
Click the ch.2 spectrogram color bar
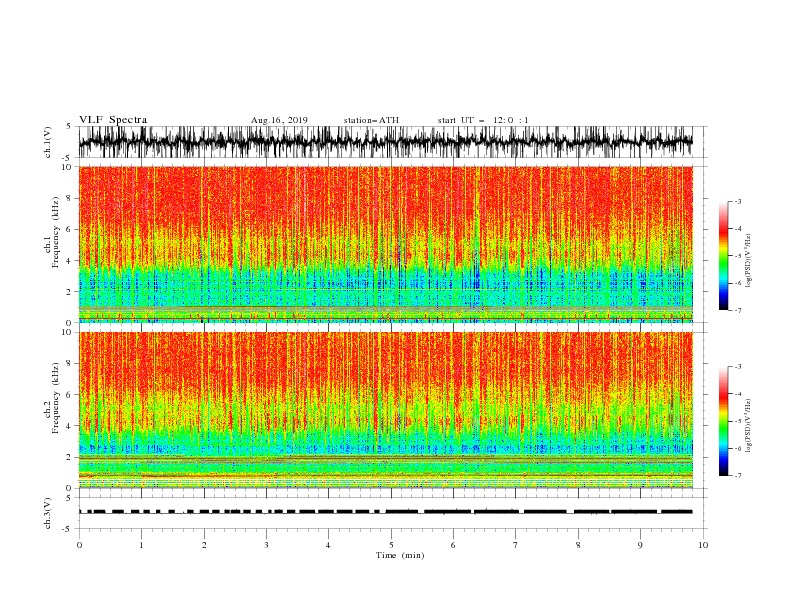point(723,421)
